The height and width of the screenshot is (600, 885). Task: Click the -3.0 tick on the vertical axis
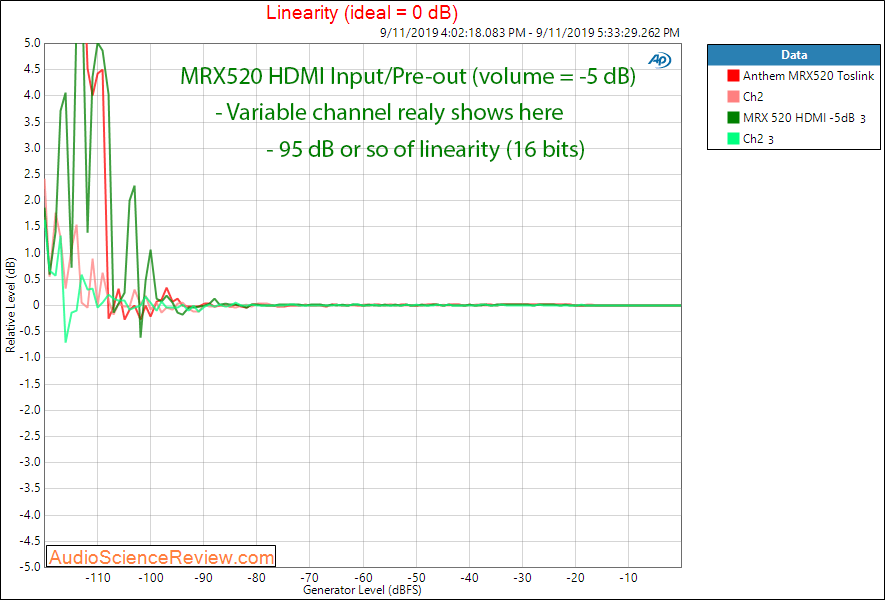pyautogui.click(x=30, y=462)
